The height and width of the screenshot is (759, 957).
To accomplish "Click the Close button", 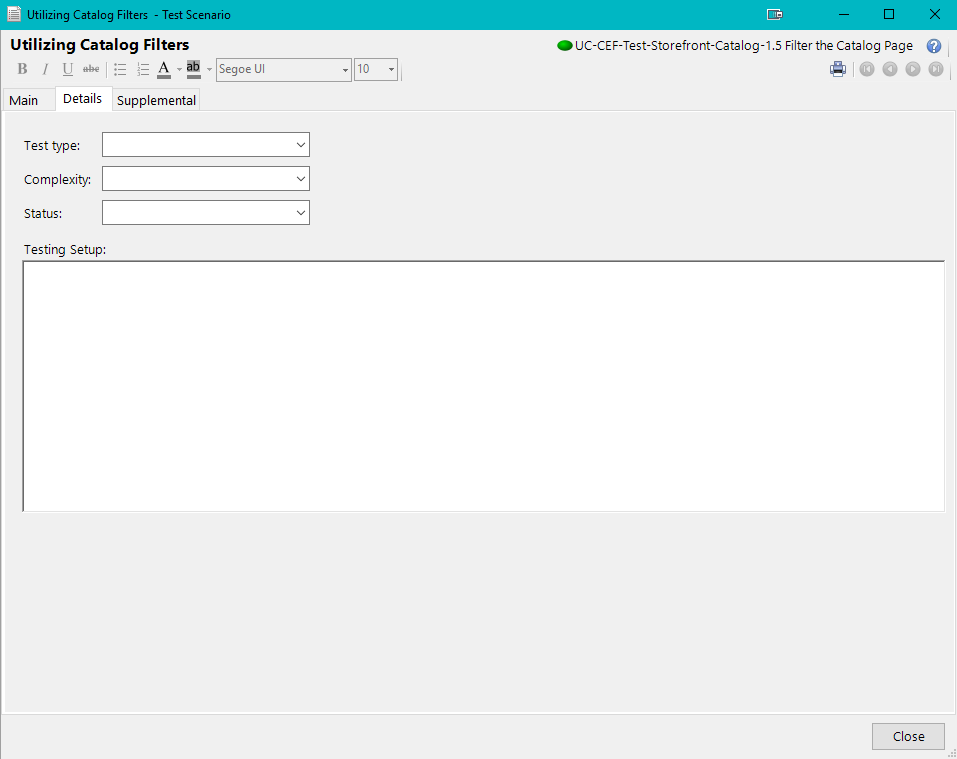I will 908,736.
